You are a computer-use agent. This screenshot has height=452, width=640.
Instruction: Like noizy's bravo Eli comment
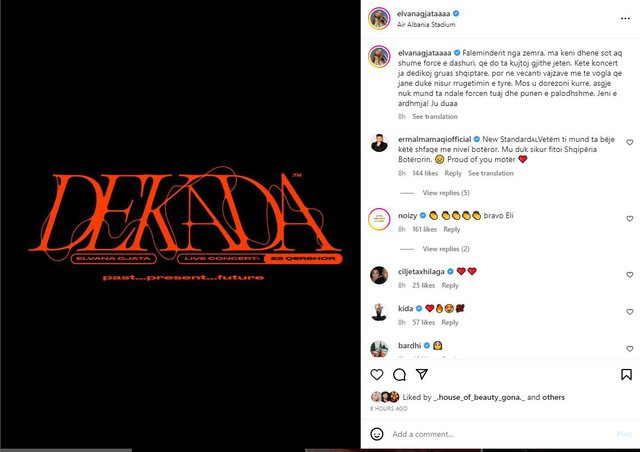[629, 218]
